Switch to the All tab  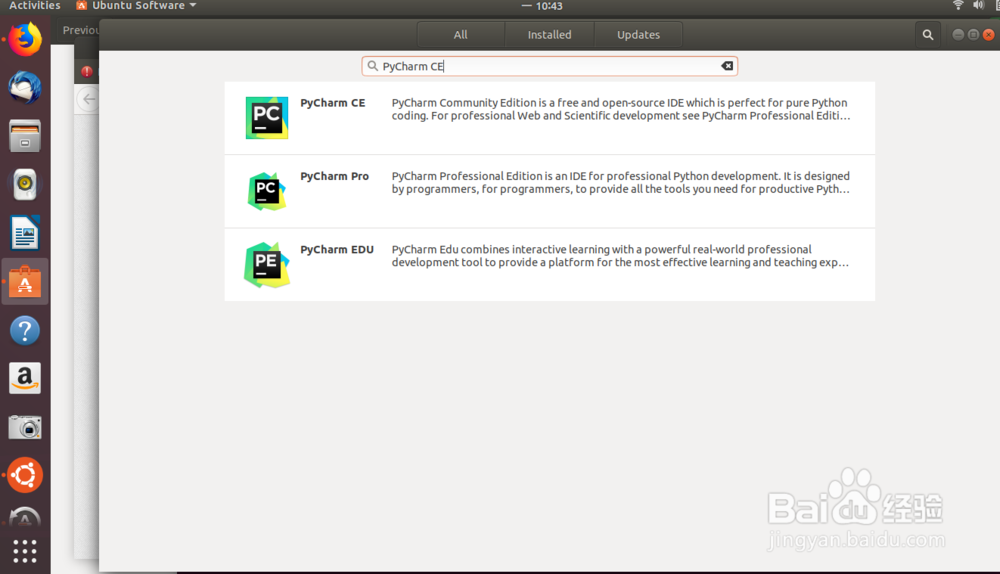[x=460, y=35]
